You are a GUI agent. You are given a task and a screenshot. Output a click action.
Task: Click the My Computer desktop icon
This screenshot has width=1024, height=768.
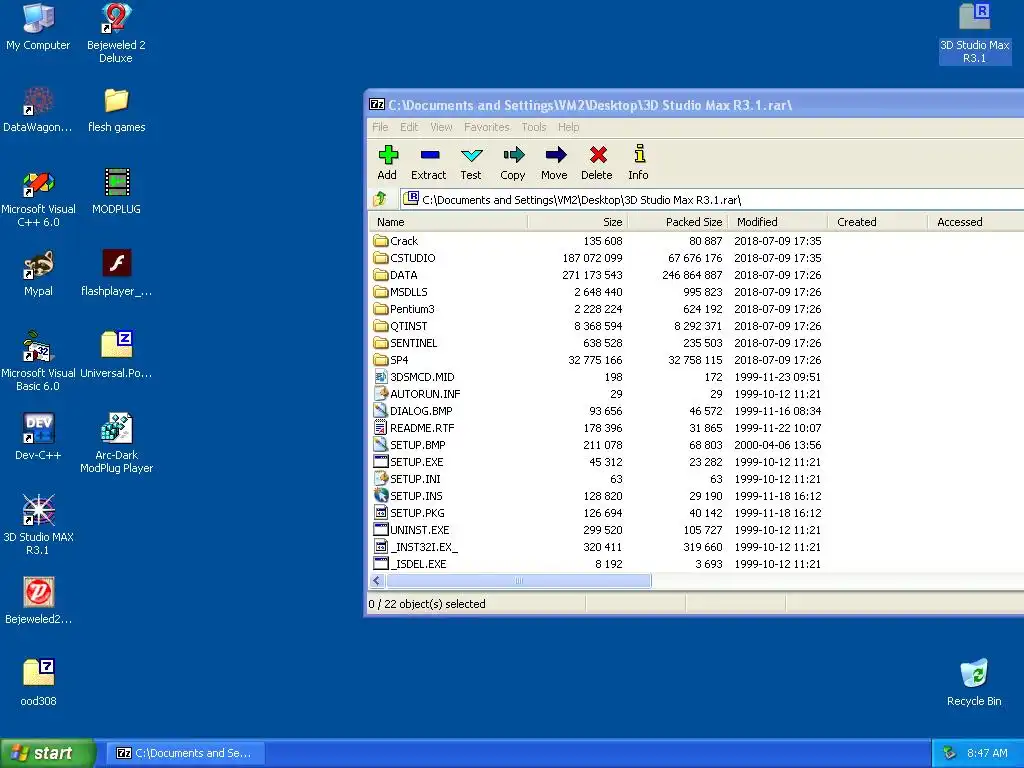38,27
